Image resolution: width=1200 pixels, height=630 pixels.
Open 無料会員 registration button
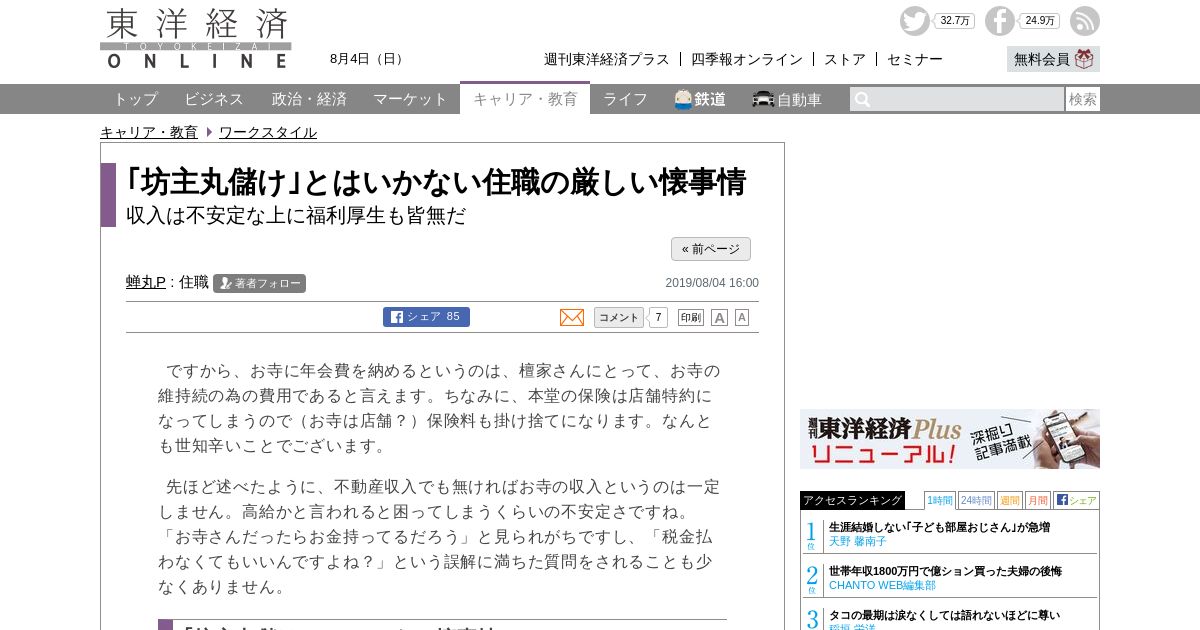(1053, 59)
